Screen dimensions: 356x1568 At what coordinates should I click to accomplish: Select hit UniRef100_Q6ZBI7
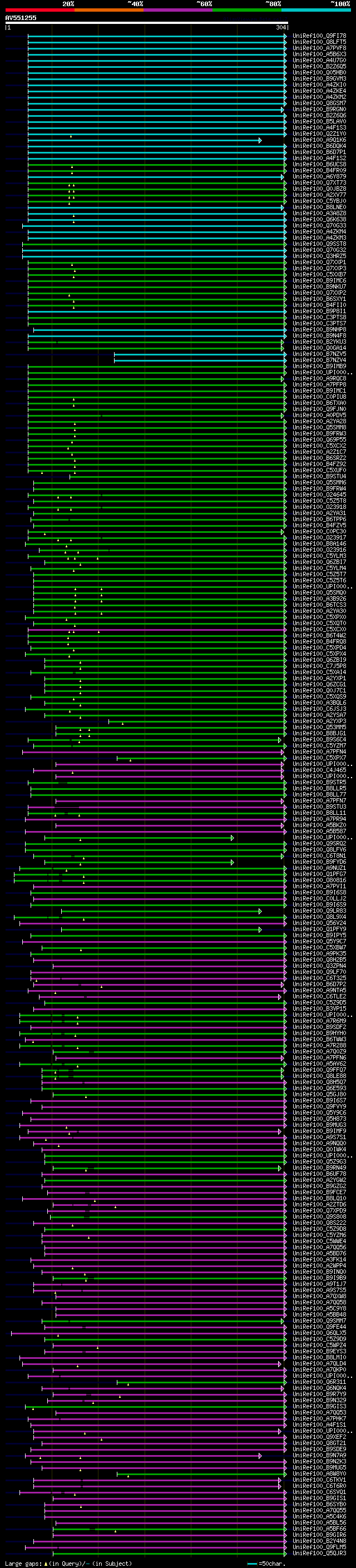(319, 562)
